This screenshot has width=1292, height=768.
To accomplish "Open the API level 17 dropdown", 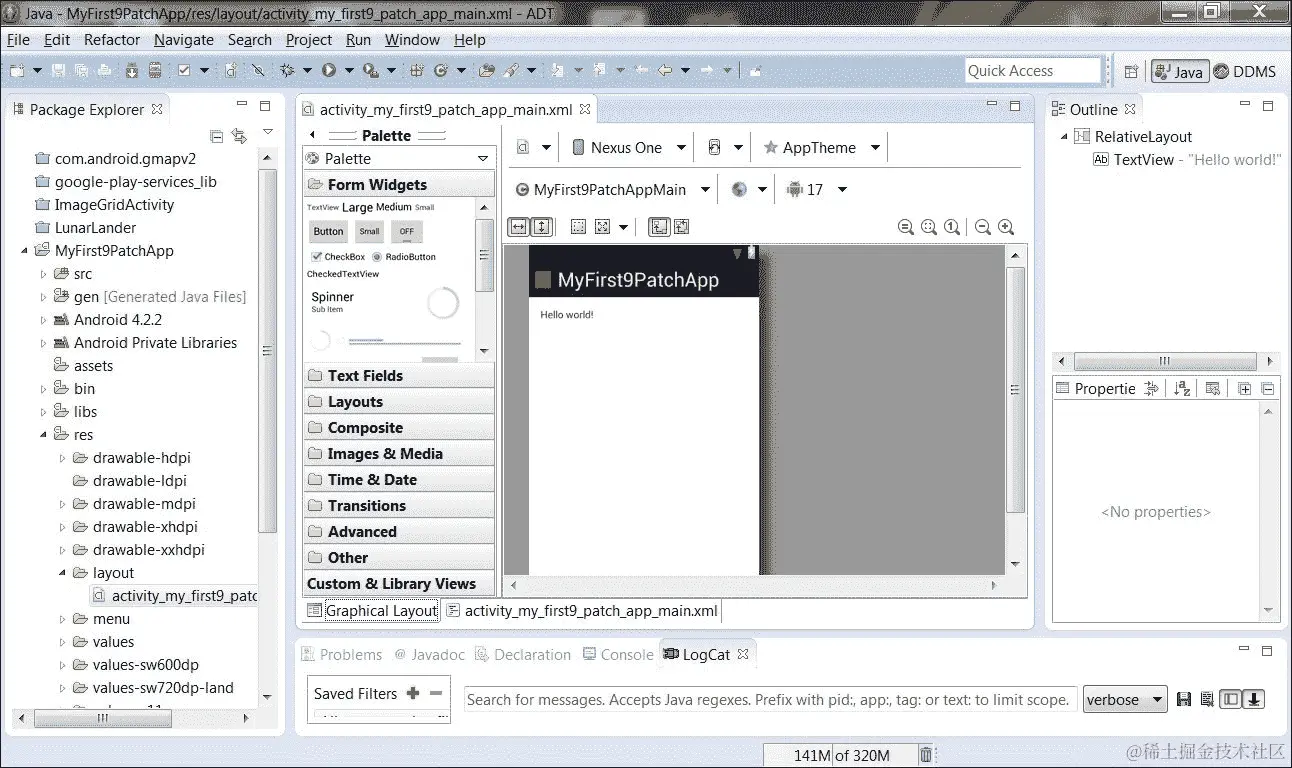I will pos(817,189).
